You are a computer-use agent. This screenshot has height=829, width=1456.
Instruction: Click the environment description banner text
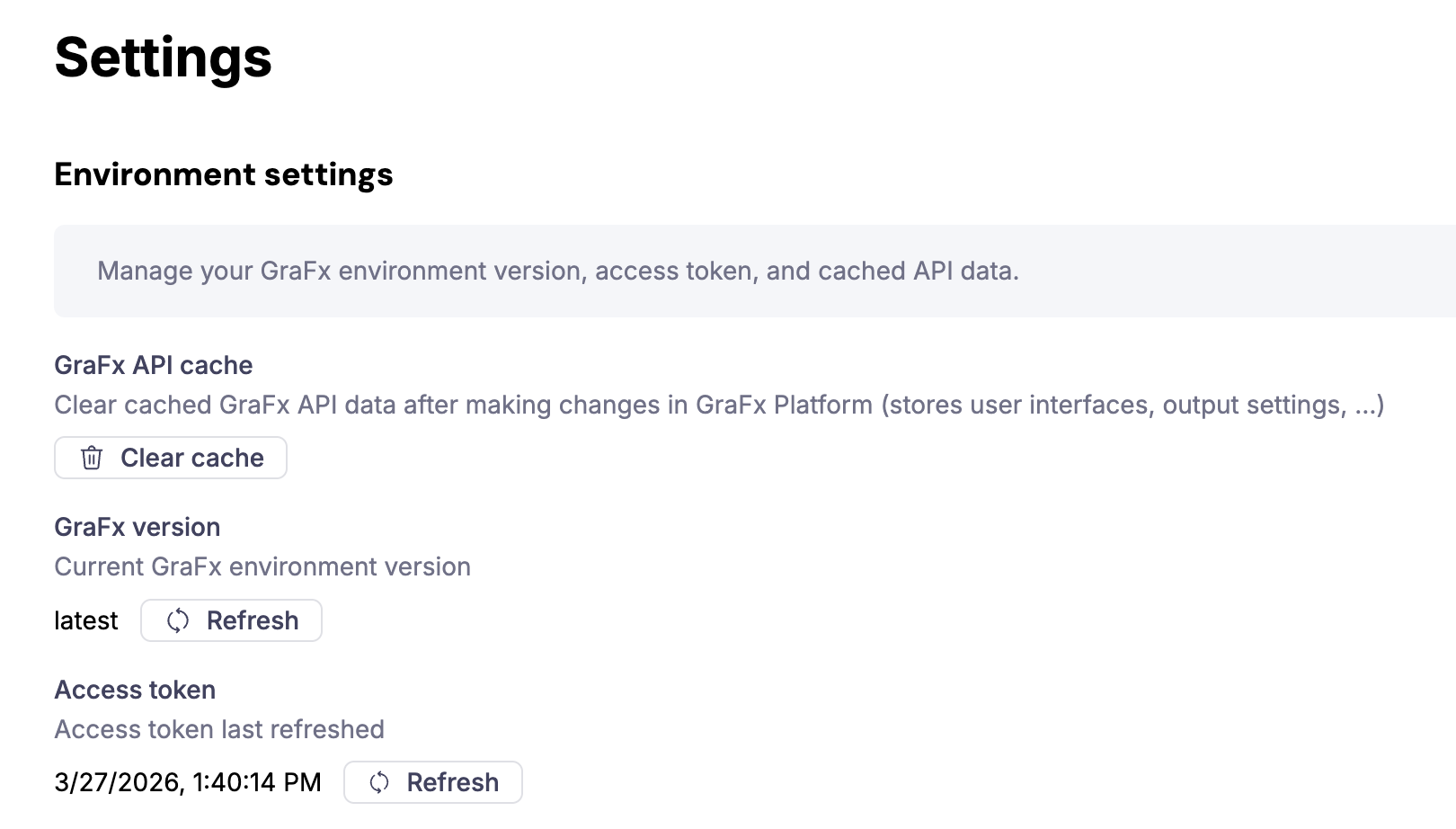coord(559,271)
